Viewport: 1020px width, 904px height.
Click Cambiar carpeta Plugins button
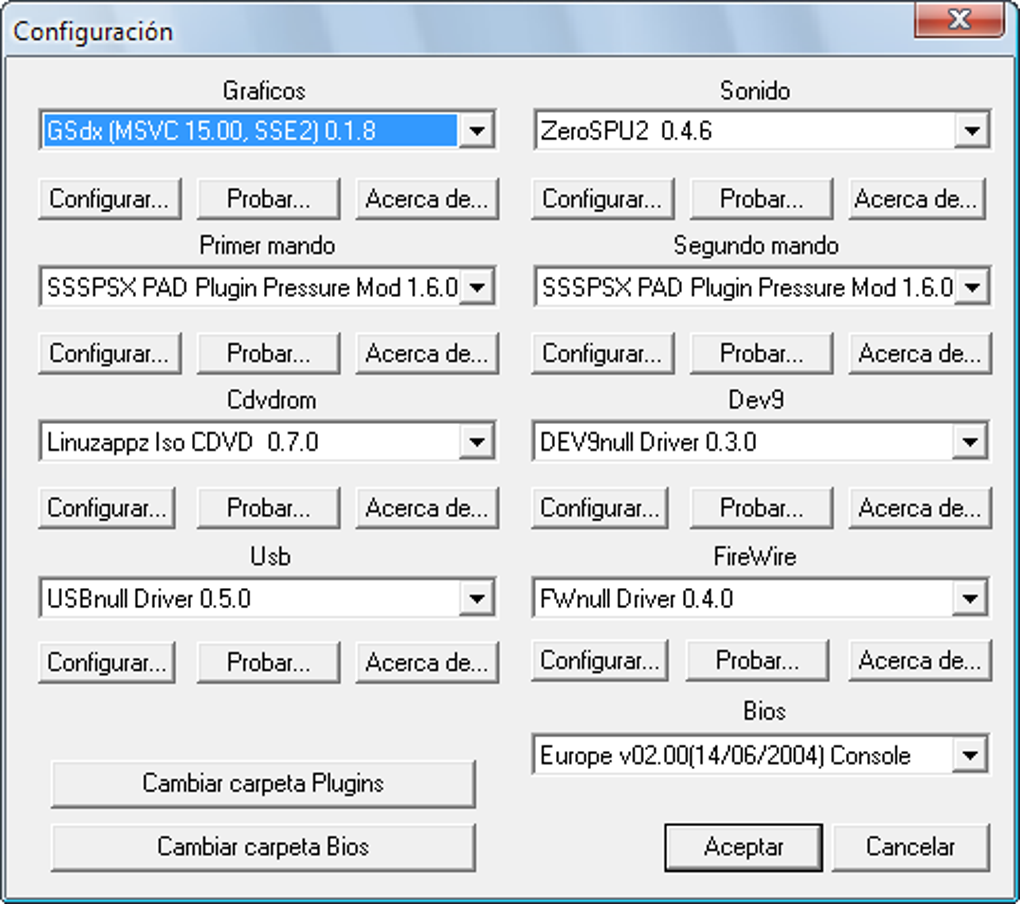point(263,784)
